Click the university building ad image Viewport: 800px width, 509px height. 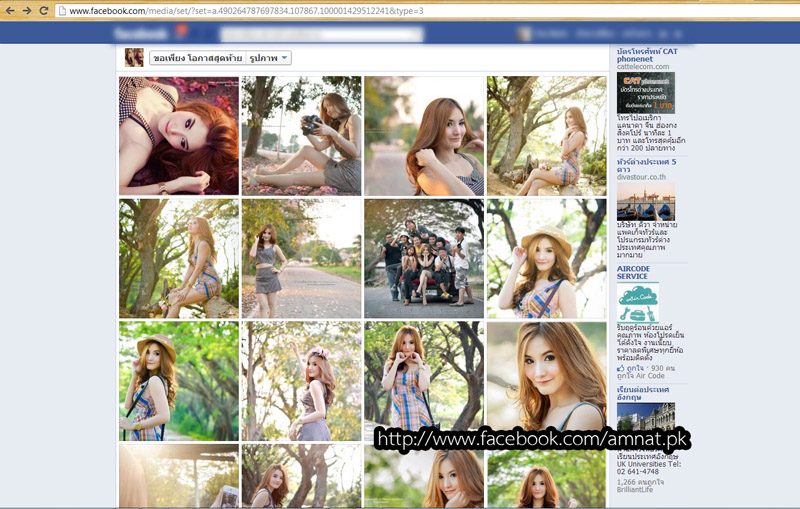pos(645,416)
